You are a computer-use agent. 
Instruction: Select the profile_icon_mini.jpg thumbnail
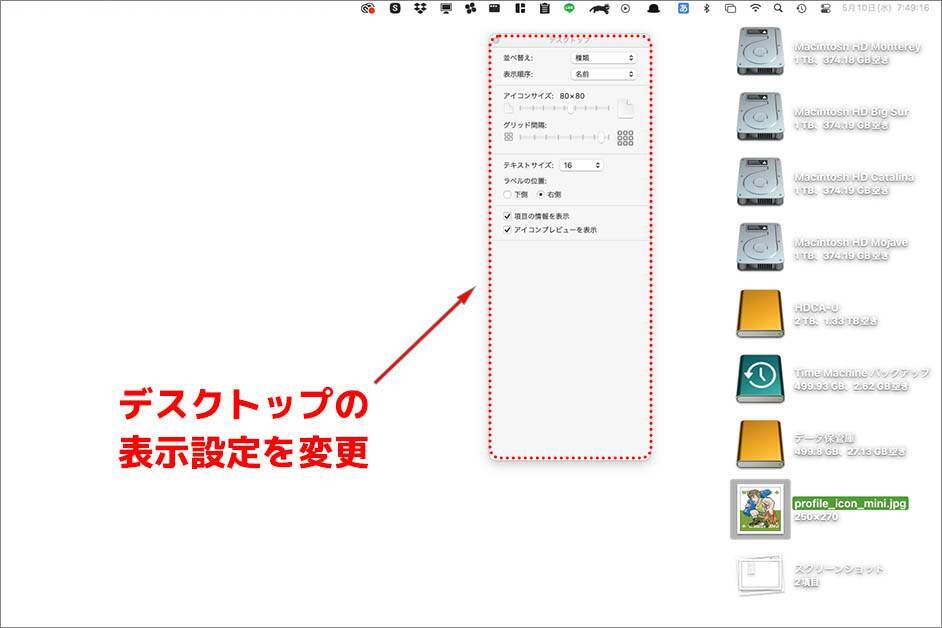(760, 510)
